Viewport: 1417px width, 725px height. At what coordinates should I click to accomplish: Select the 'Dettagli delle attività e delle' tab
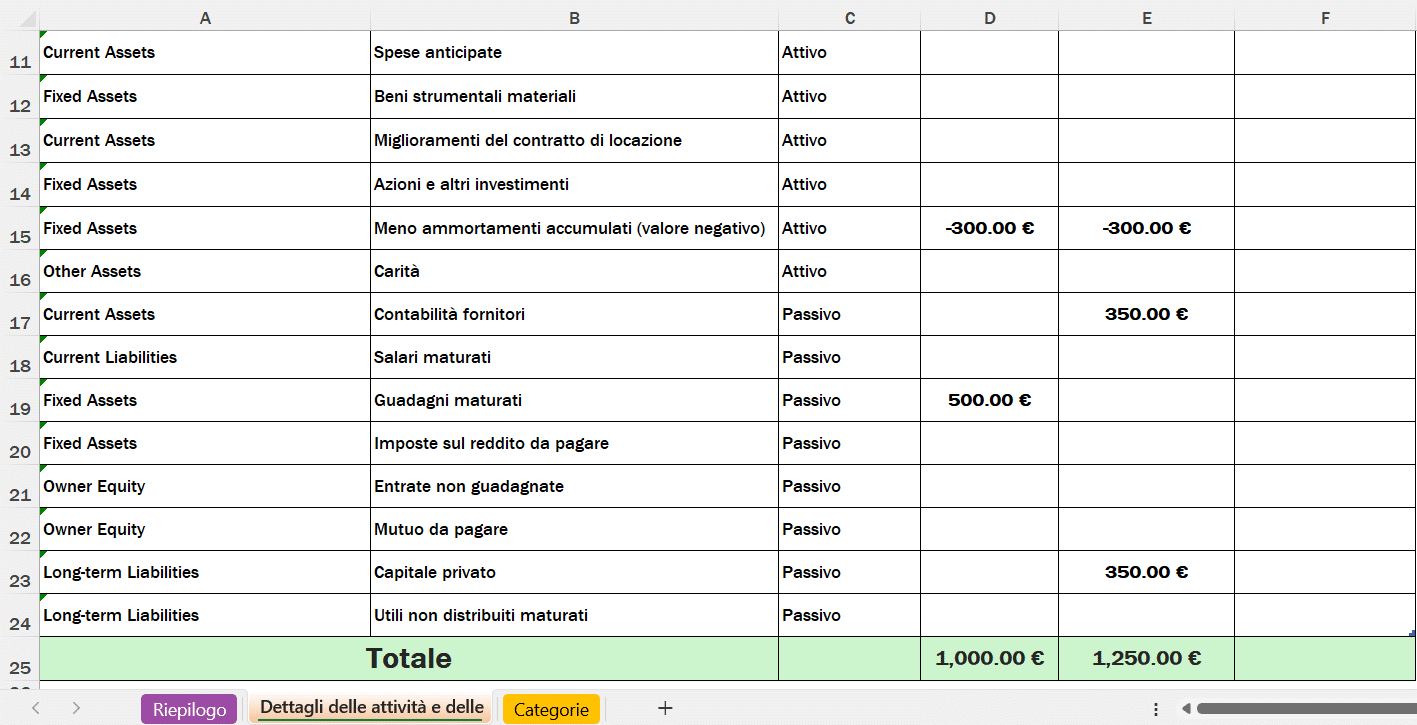click(x=370, y=708)
